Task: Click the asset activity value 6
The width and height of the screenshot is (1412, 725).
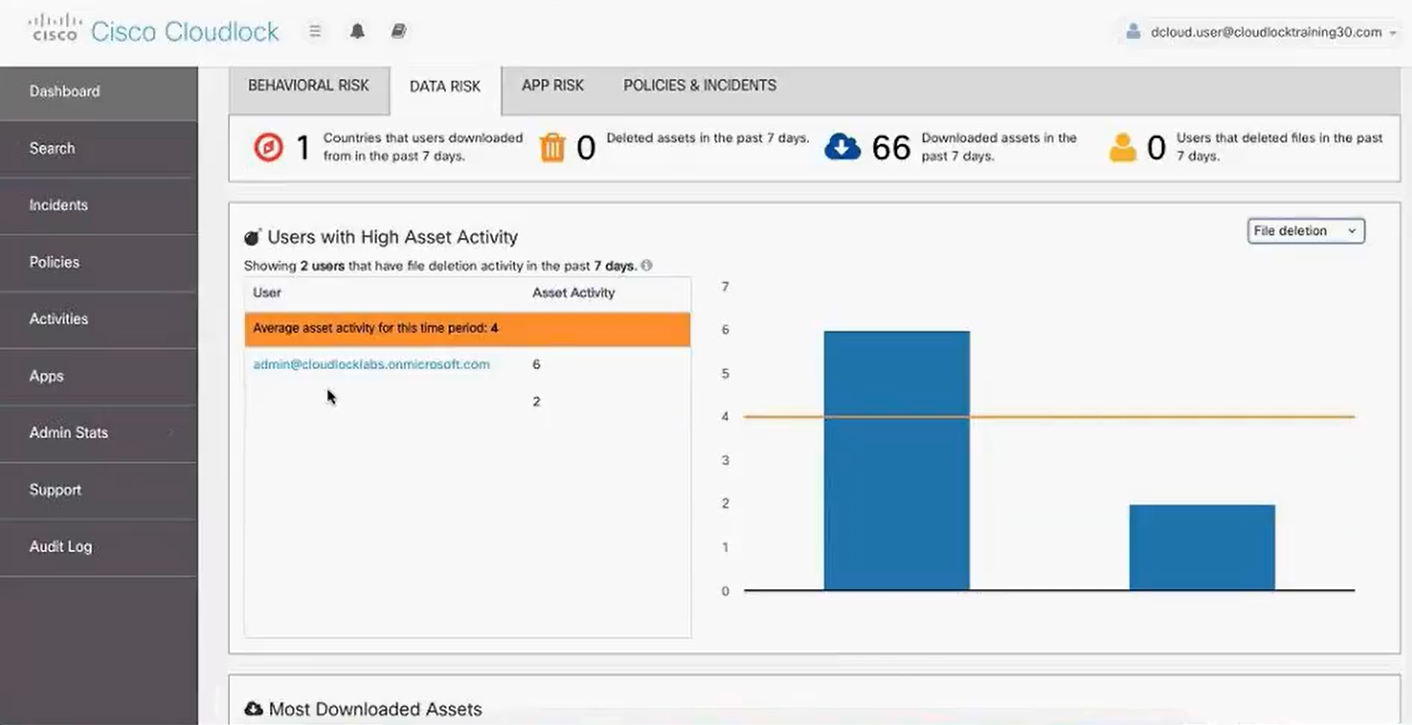Action: point(537,365)
